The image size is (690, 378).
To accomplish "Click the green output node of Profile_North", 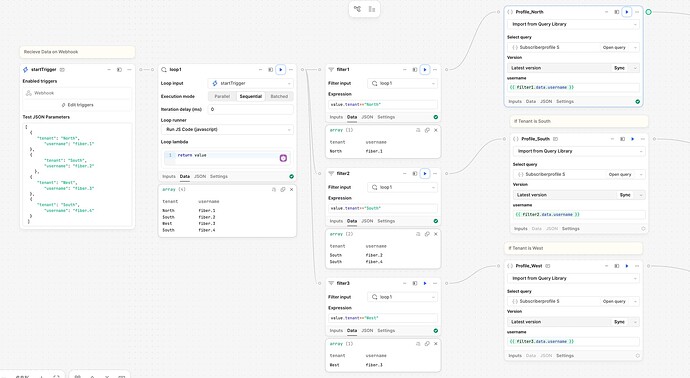I will (x=648, y=12).
